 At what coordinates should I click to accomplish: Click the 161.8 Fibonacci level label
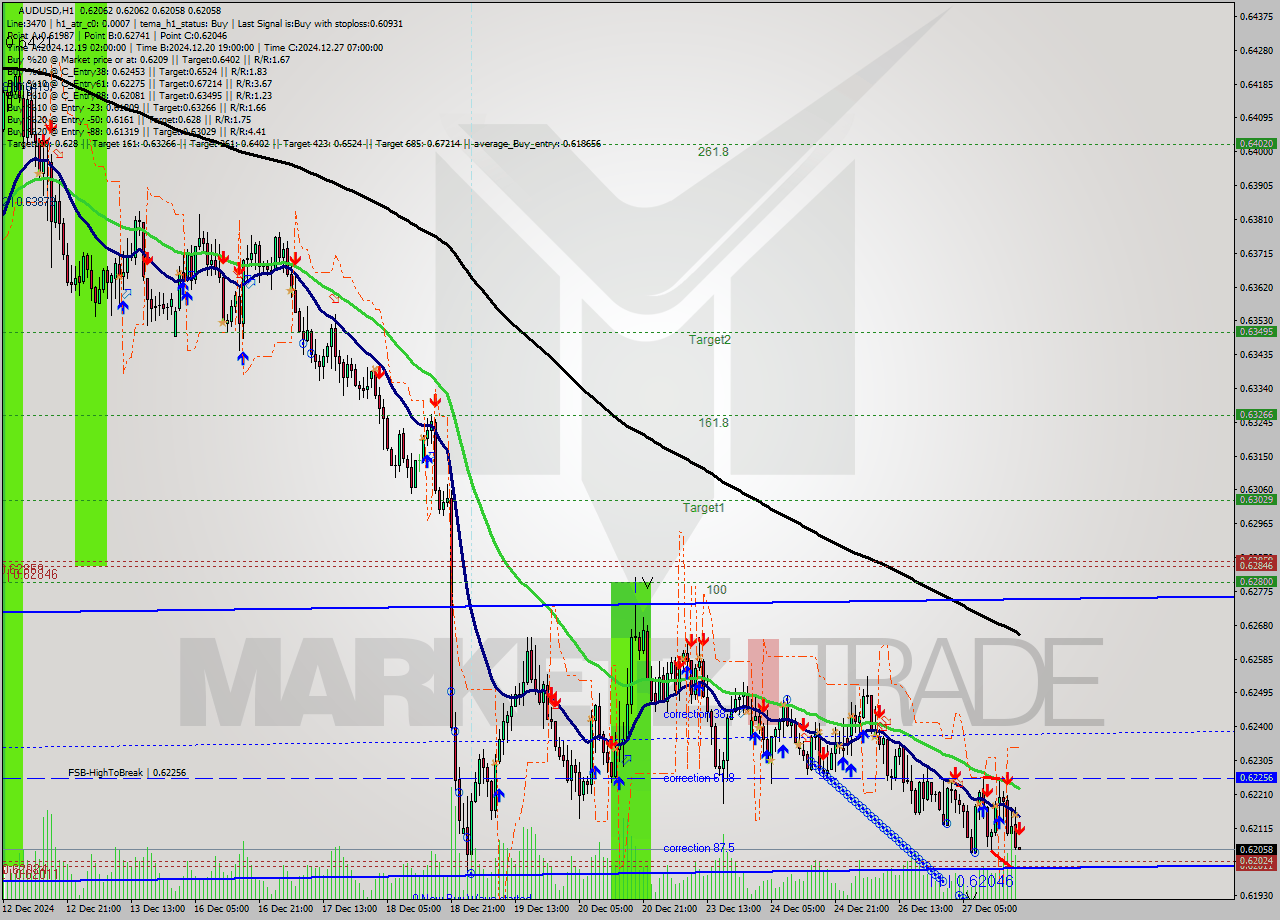tap(713, 423)
